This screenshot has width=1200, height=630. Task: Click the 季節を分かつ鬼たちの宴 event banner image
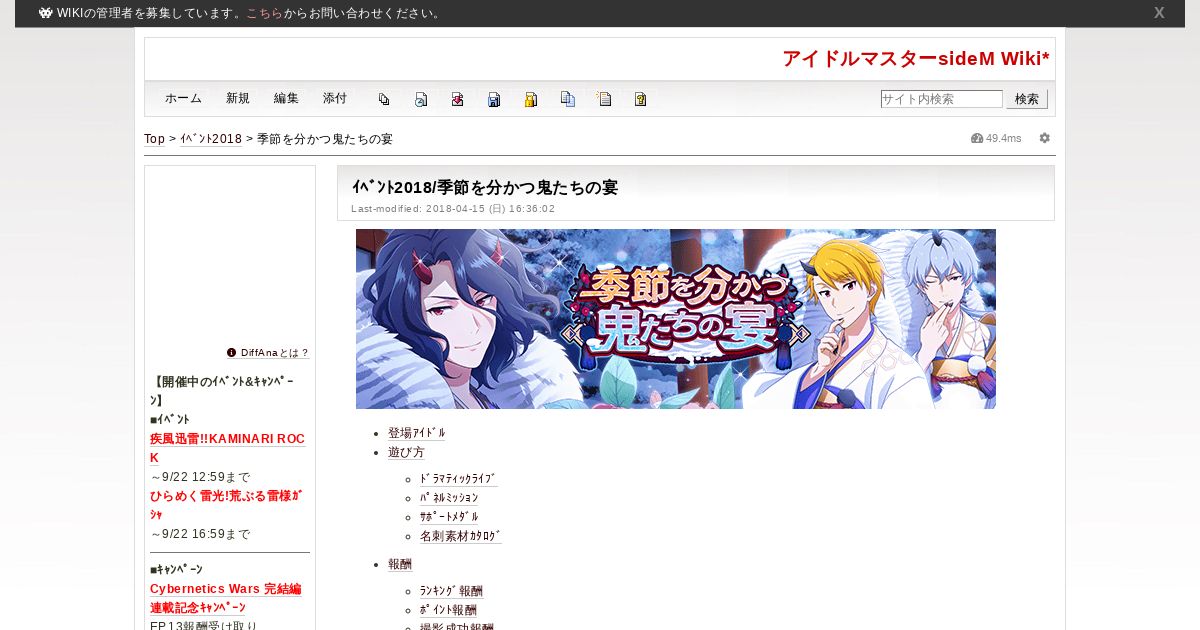pos(676,319)
